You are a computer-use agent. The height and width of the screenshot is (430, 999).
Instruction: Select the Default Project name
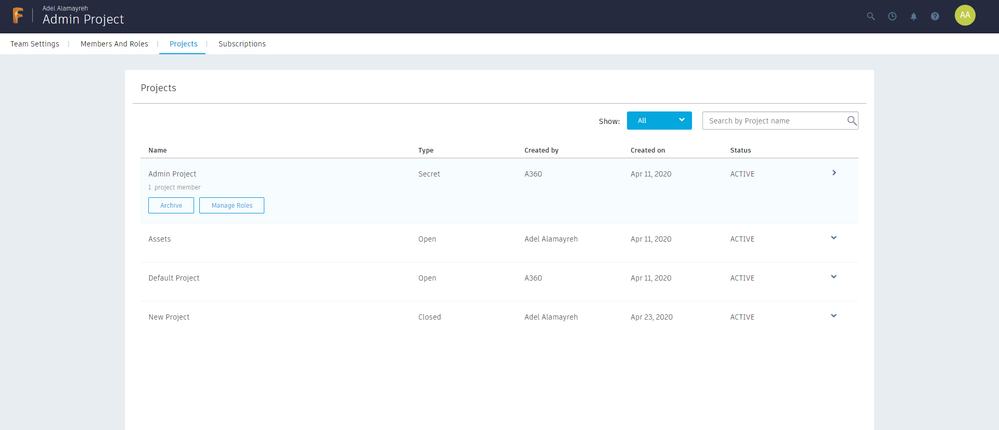pos(174,278)
